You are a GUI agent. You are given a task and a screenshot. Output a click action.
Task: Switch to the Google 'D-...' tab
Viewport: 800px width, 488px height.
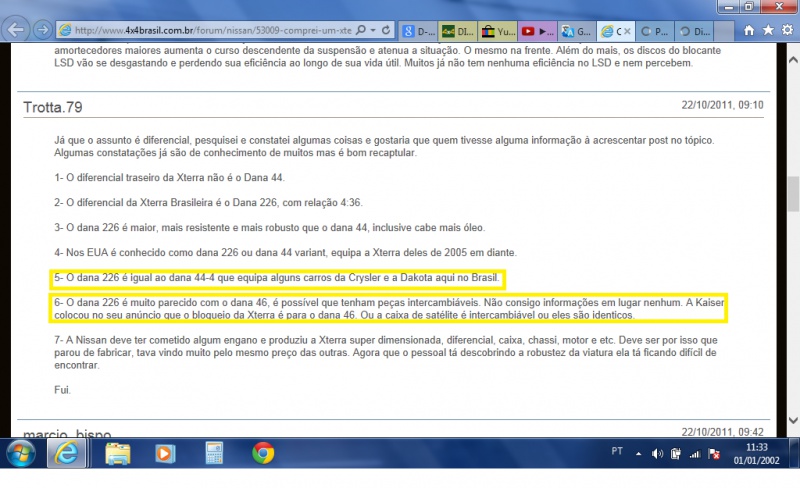tap(418, 31)
